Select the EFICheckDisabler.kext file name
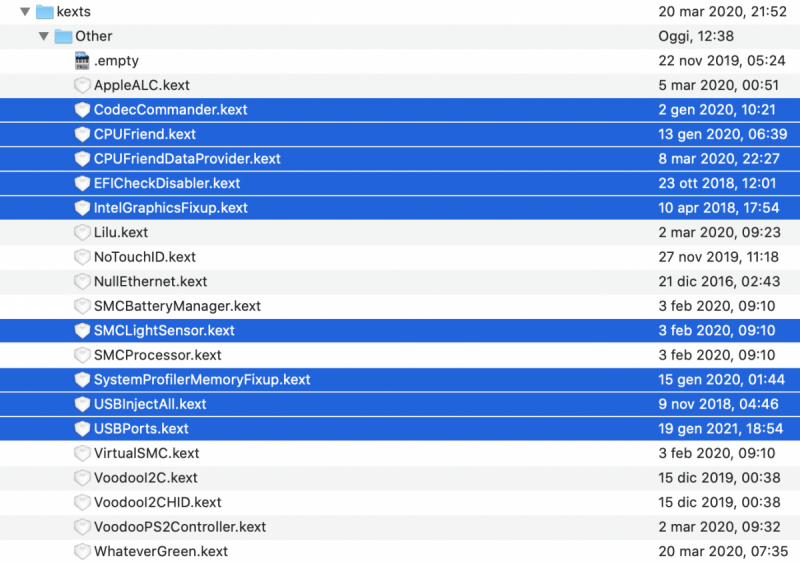The width and height of the screenshot is (800, 562). coord(167,183)
